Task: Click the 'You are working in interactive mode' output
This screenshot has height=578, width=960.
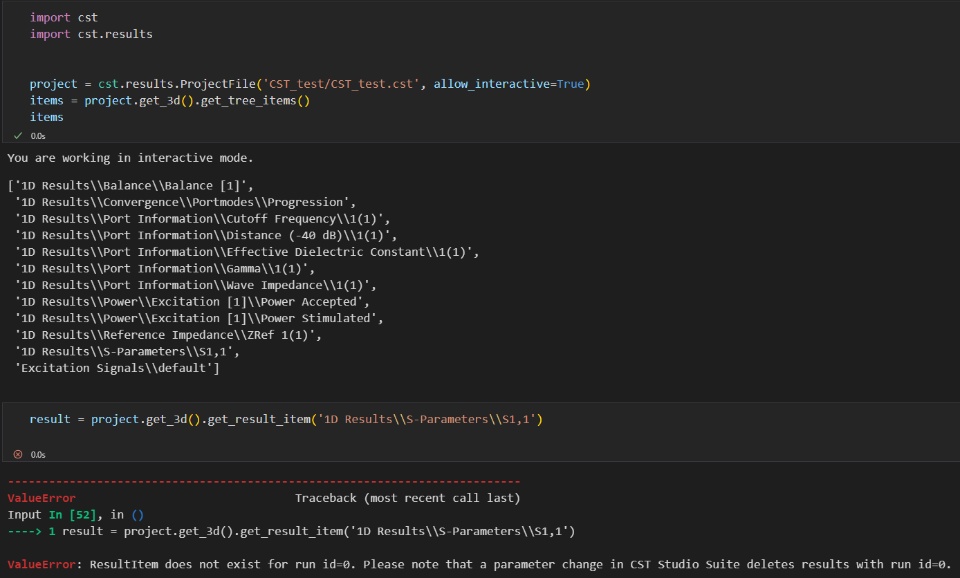Action: pyautogui.click(x=130, y=158)
